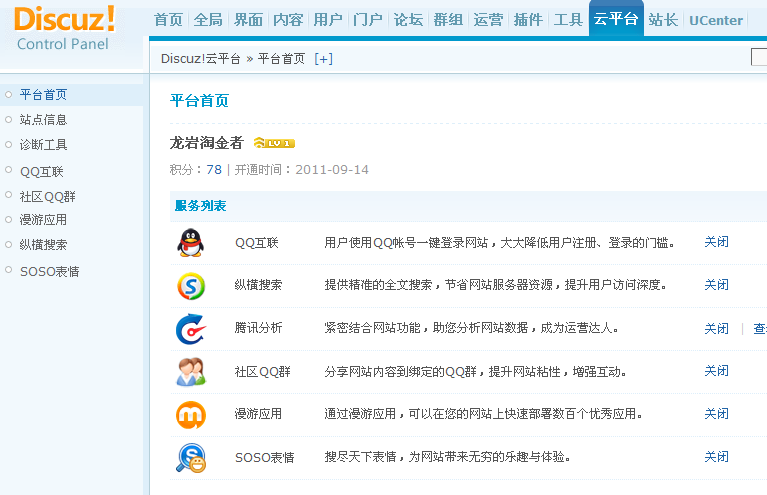Open 漫游应用 in the sidebar

[x=44, y=220]
